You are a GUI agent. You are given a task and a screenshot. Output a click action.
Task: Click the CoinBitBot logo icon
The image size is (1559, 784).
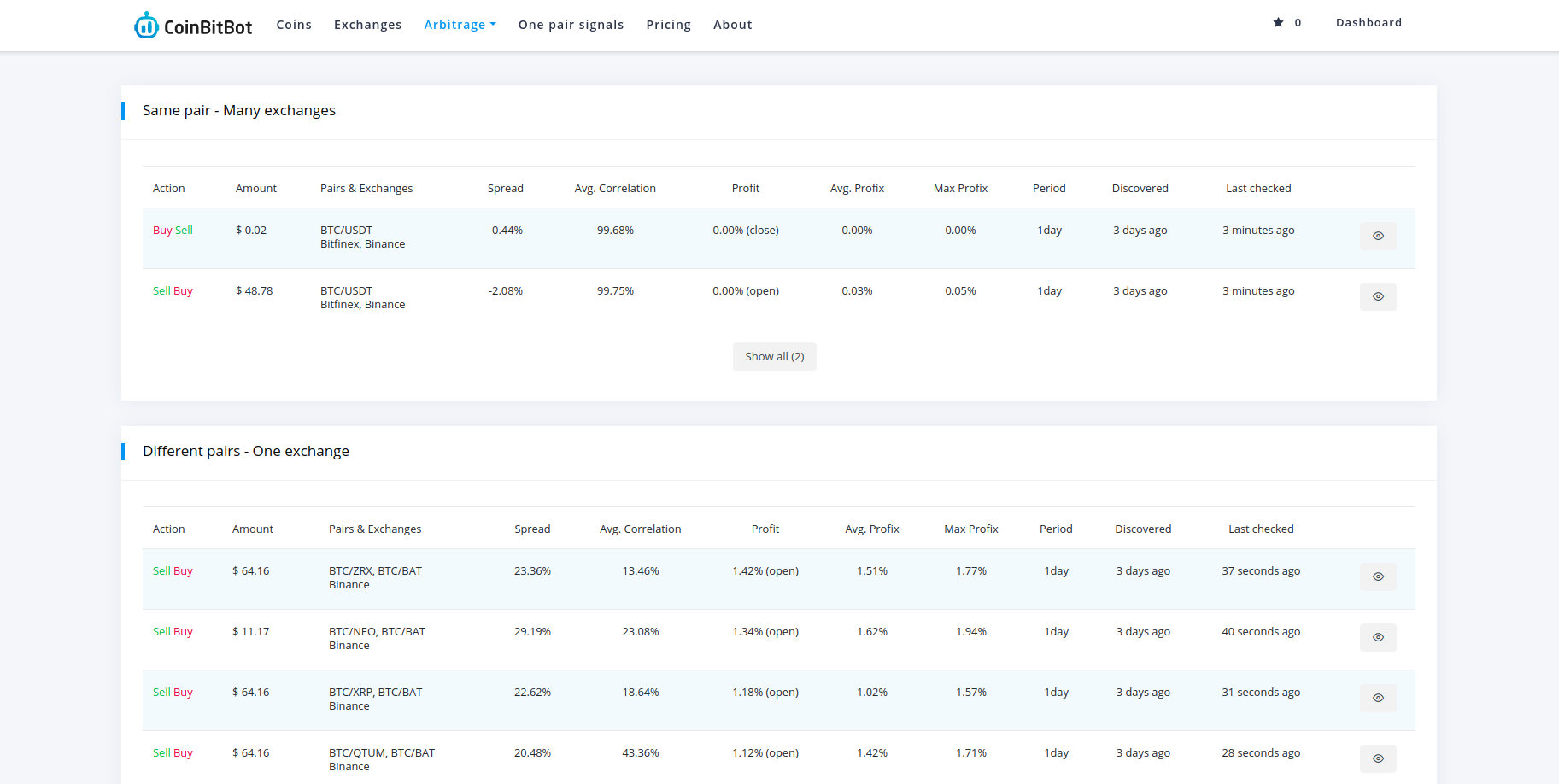146,26
